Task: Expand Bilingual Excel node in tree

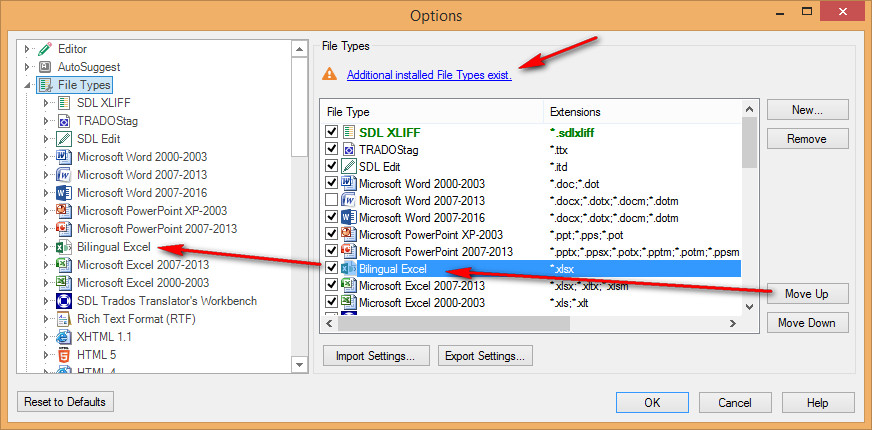Action: [x=46, y=247]
